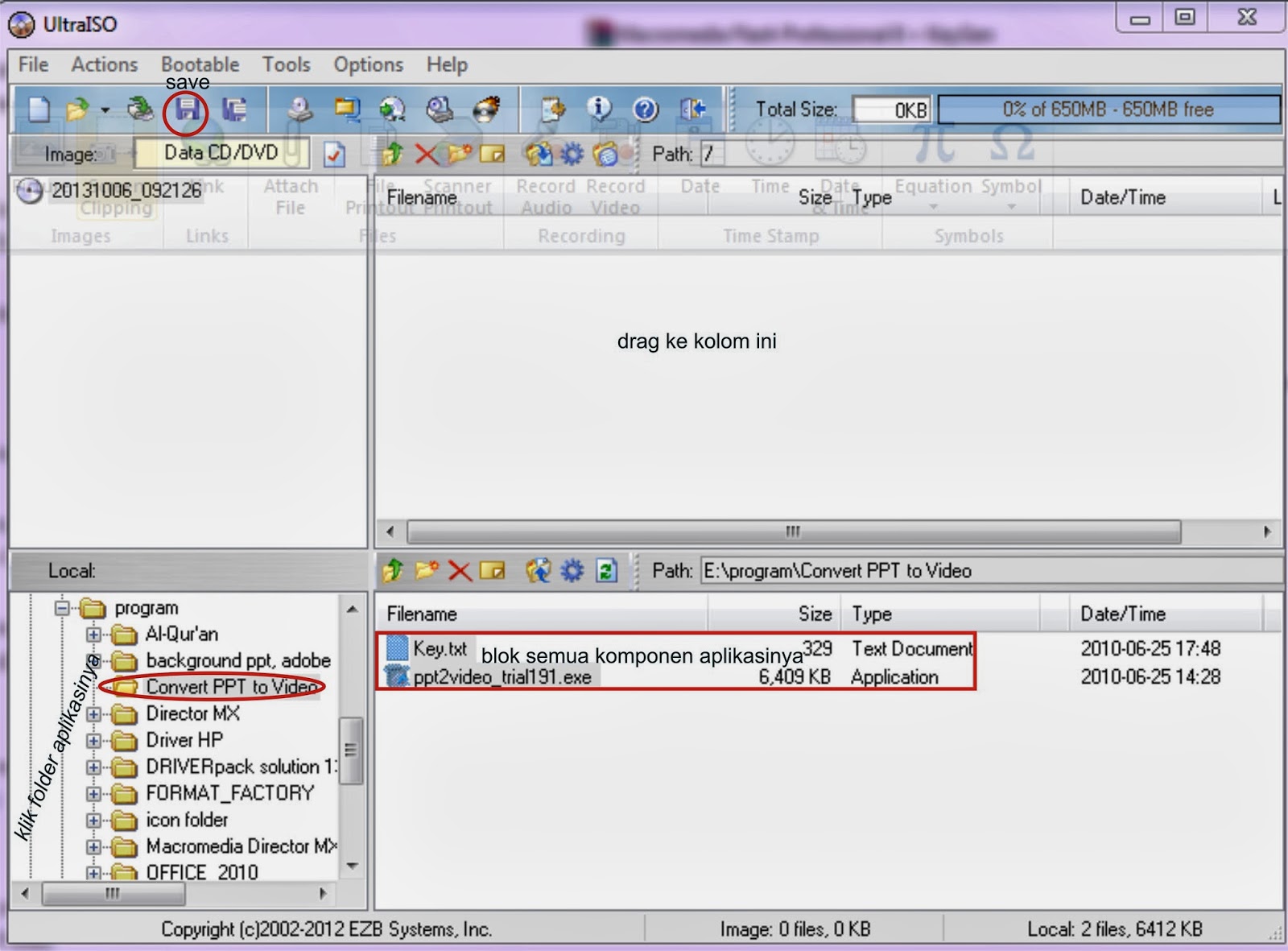This screenshot has width=1288, height=951.
Task: Click the image properties checkmark icon
Action: pyautogui.click(x=334, y=154)
